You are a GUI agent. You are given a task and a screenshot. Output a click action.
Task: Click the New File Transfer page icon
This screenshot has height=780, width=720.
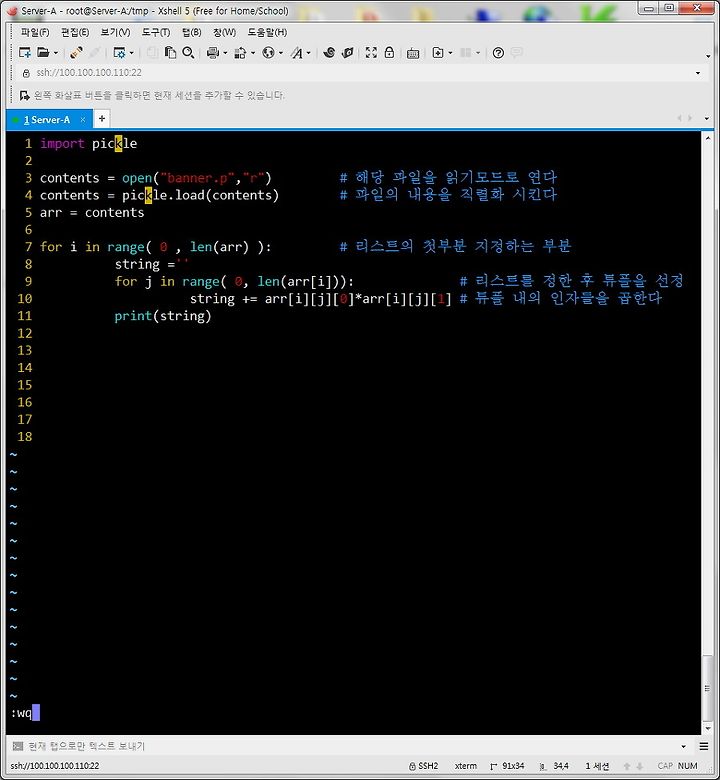click(438, 52)
